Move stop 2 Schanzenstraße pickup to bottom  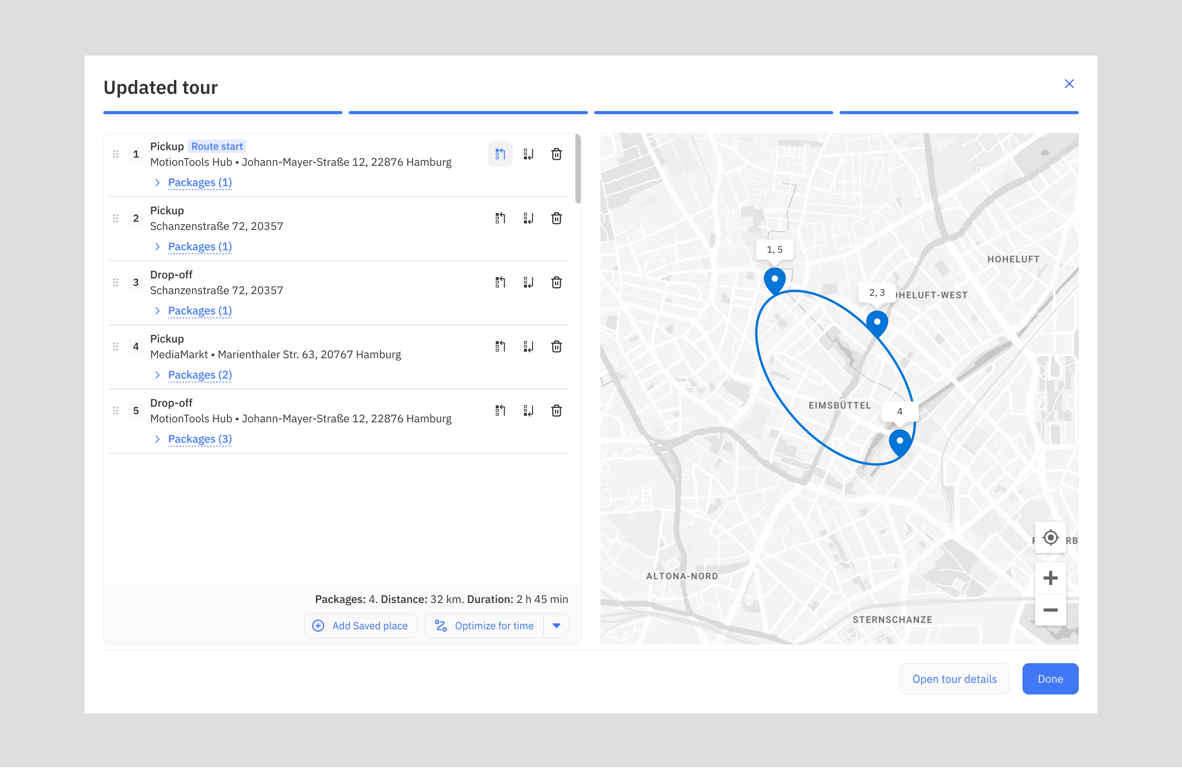click(x=528, y=219)
